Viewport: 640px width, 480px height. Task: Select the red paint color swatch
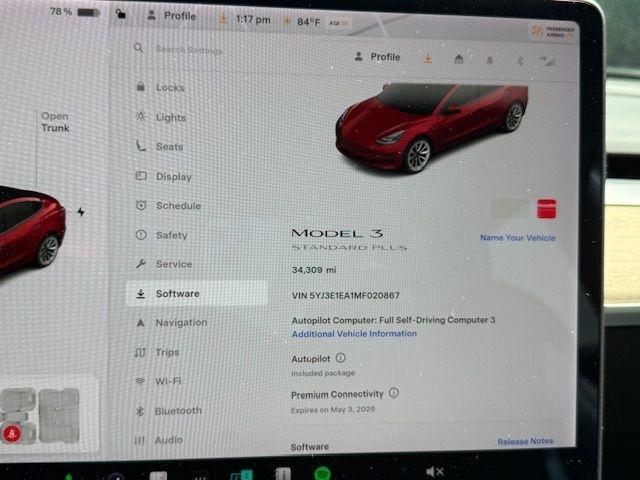(x=546, y=209)
